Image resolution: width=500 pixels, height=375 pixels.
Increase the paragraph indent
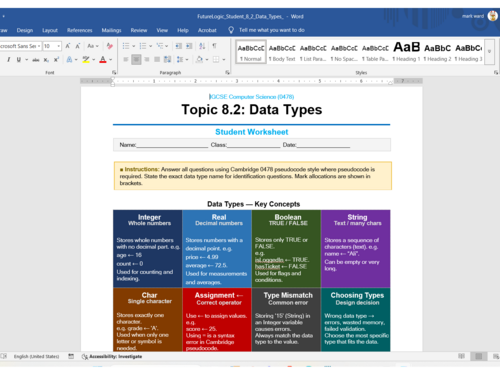189,46
